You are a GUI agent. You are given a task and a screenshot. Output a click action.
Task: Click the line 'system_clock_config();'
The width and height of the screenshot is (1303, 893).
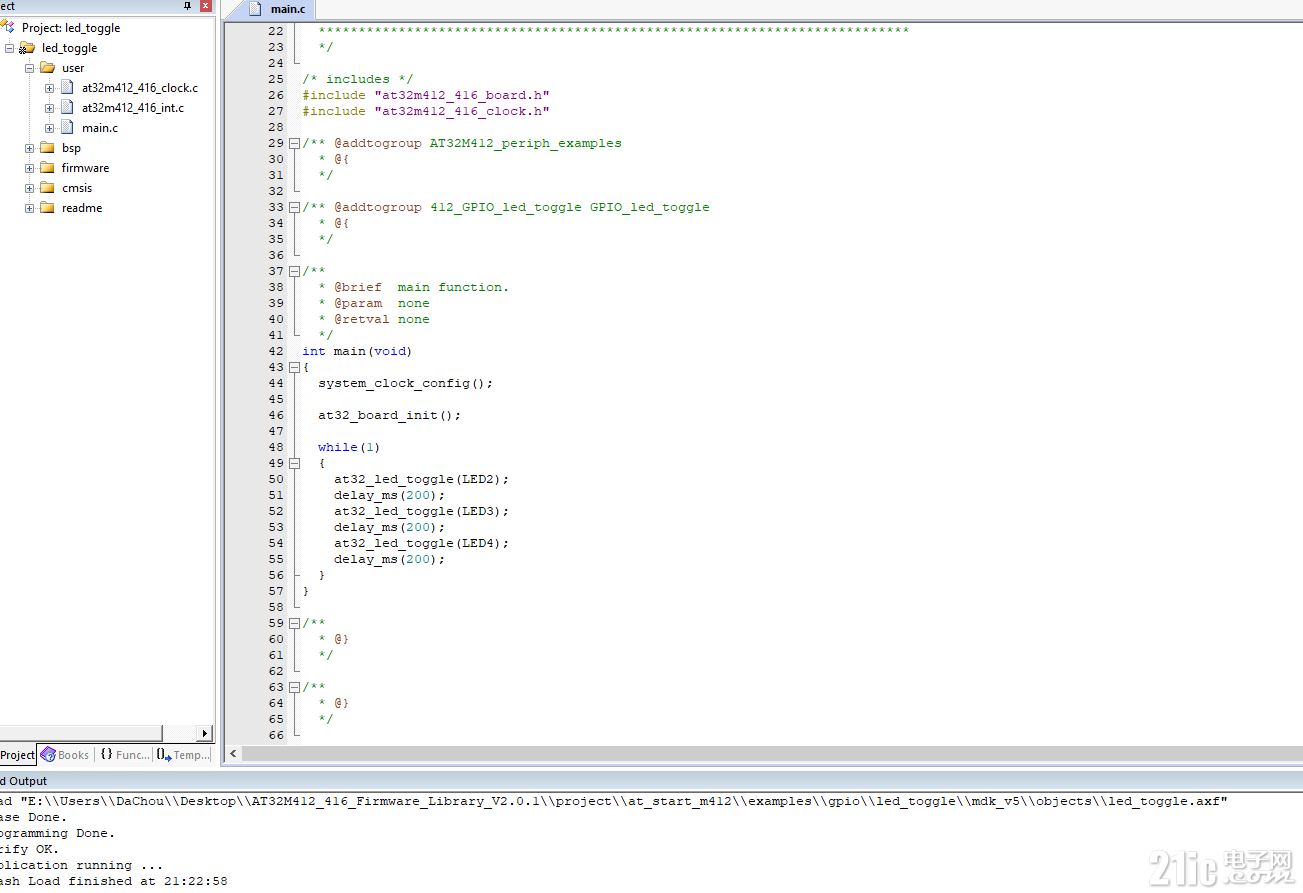[406, 383]
